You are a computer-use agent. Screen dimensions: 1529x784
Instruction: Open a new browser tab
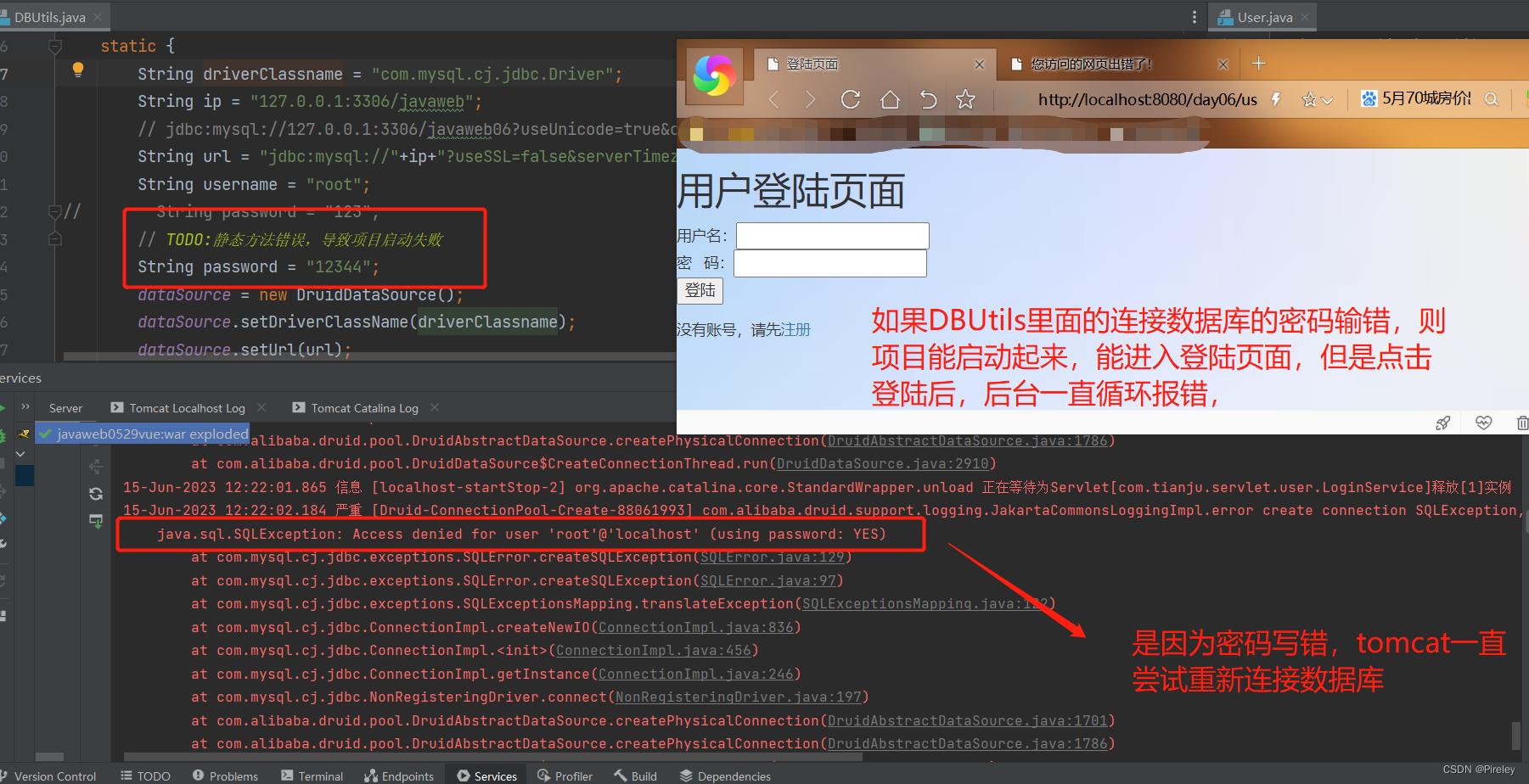point(1258,64)
